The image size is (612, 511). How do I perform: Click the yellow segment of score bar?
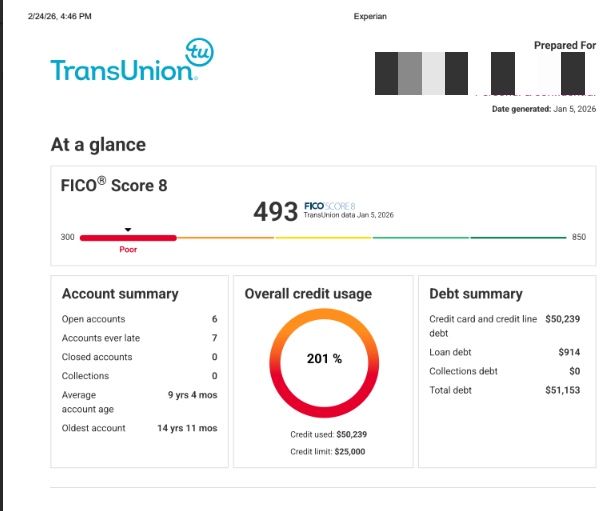pyautogui.click(x=323, y=237)
